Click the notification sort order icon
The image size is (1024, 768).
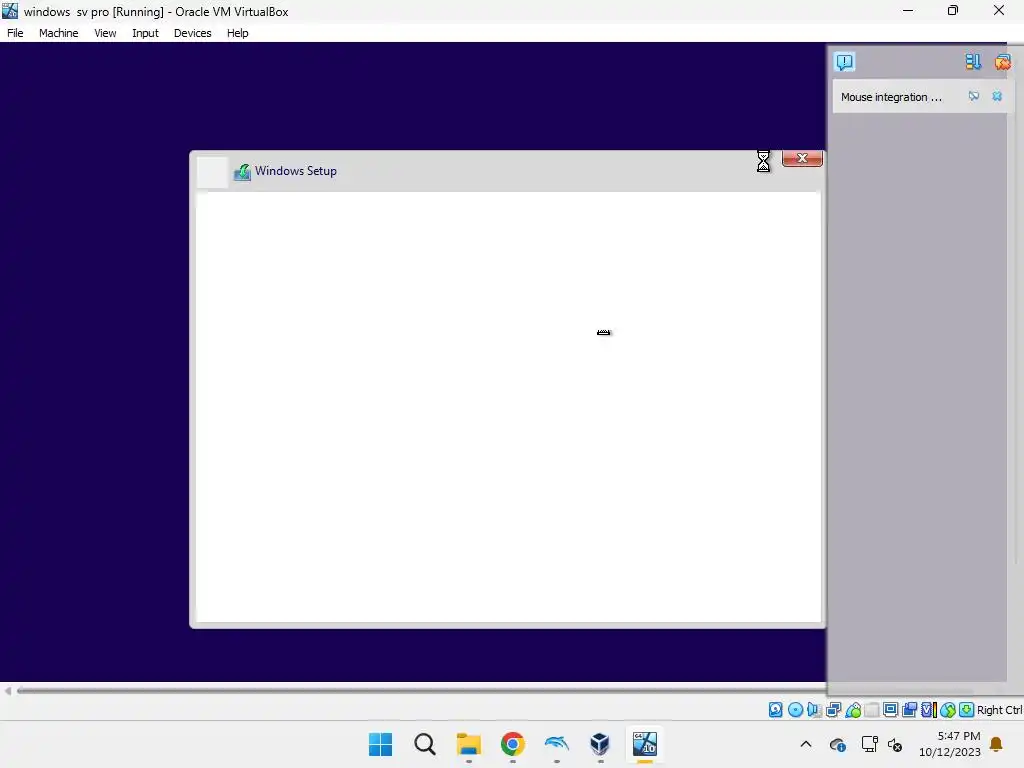[973, 62]
